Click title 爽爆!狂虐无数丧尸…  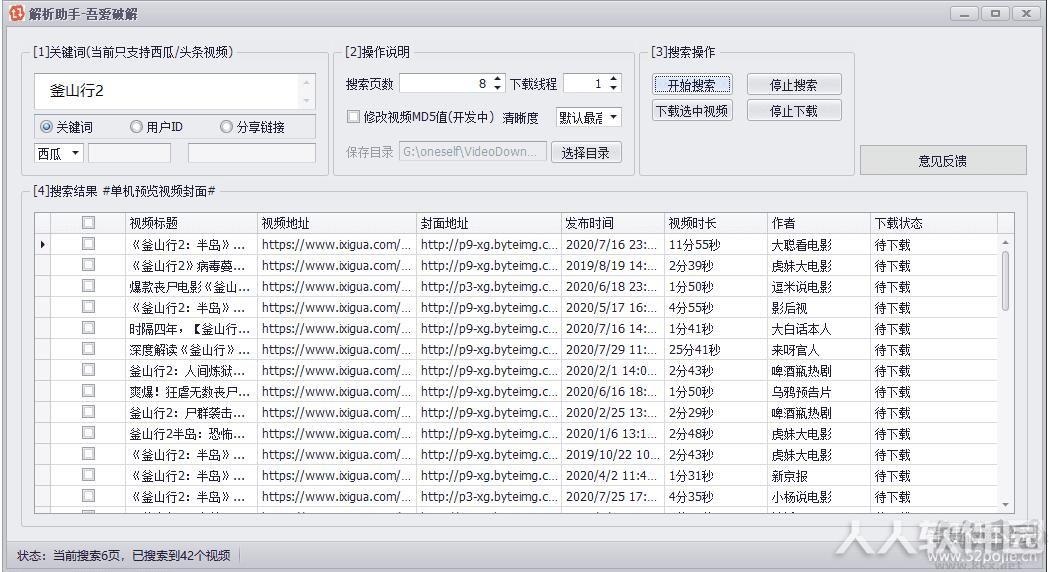coord(189,391)
